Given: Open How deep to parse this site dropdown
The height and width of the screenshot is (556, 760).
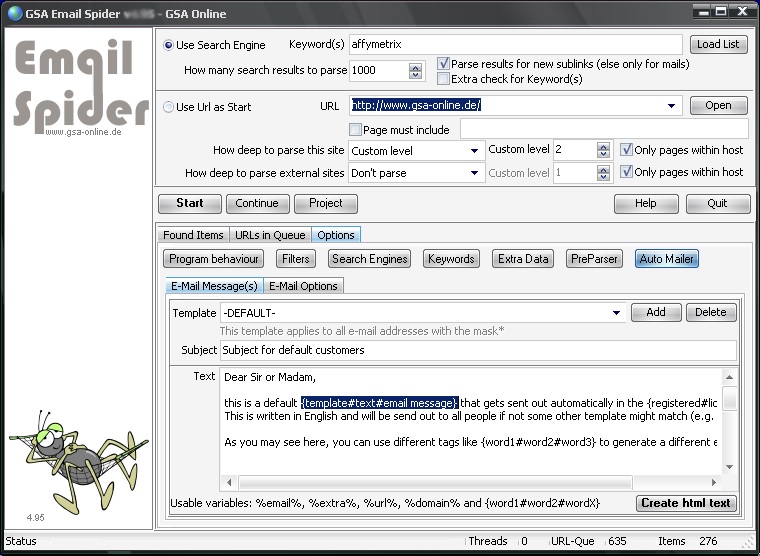Looking at the screenshot, I should [475, 151].
